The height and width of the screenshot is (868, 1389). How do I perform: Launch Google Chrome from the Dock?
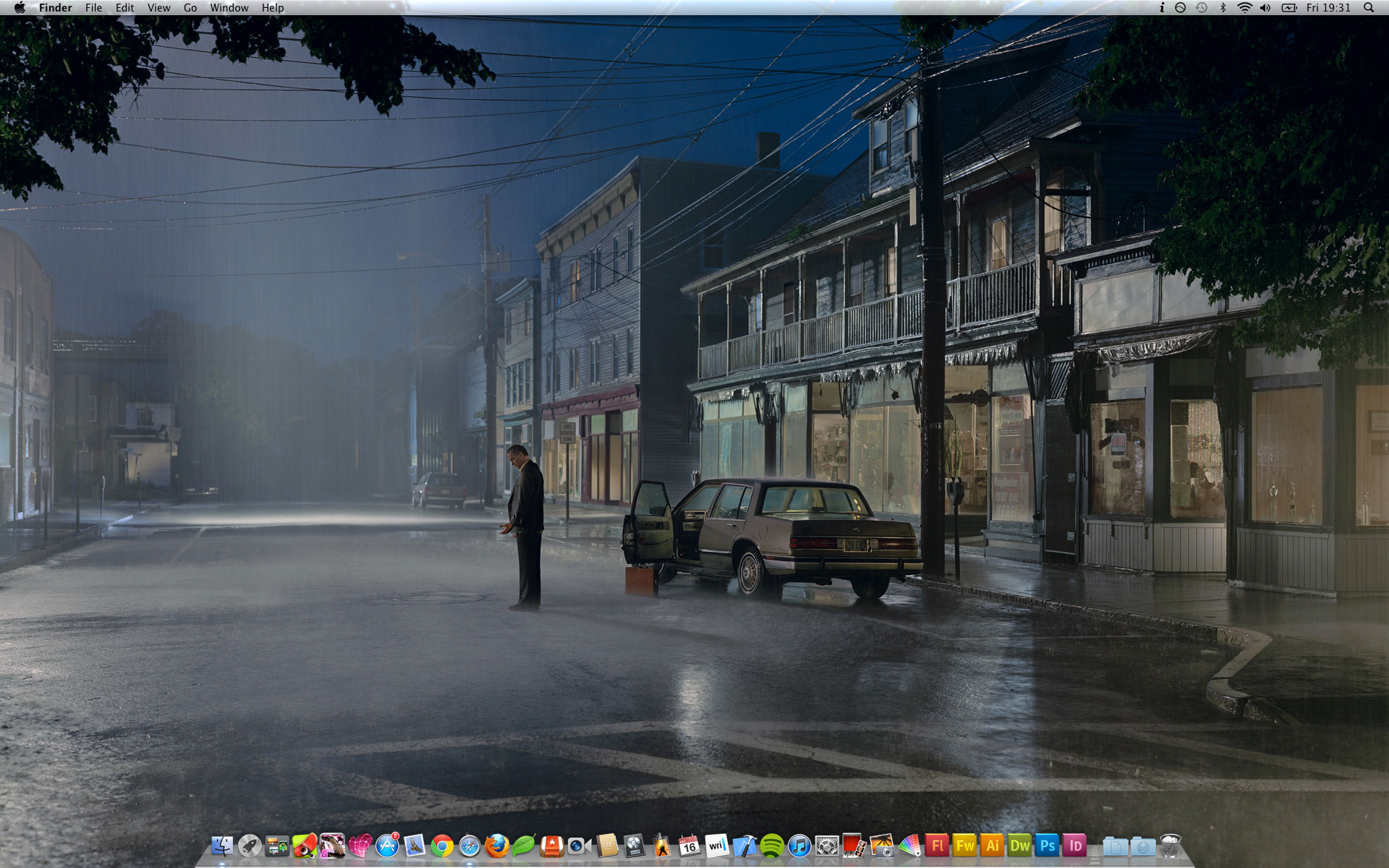coord(442,845)
